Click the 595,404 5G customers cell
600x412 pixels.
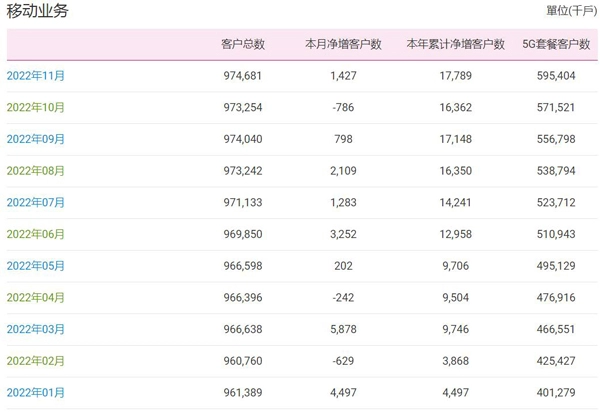556,75
